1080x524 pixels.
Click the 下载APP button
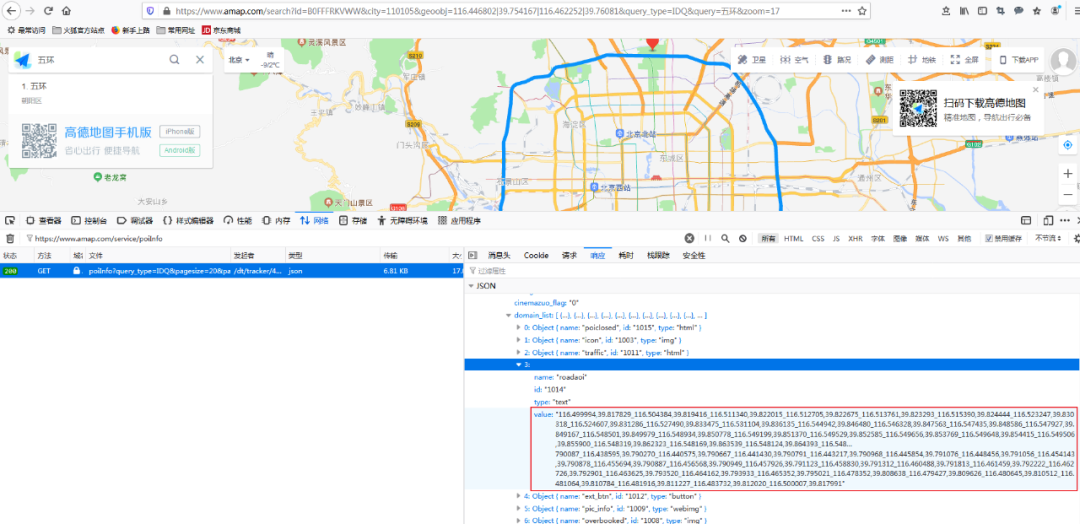(x=1019, y=60)
